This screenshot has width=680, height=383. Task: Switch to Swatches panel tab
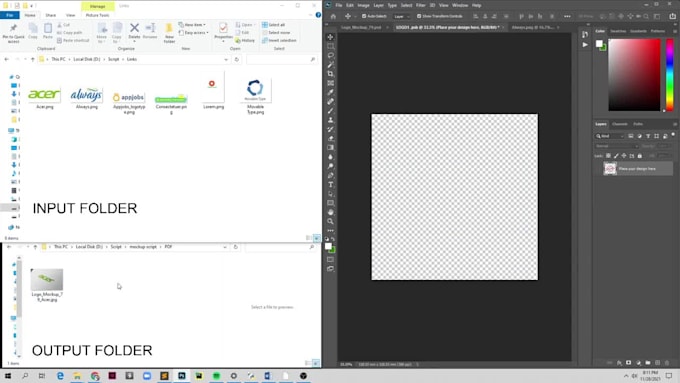(618, 31)
